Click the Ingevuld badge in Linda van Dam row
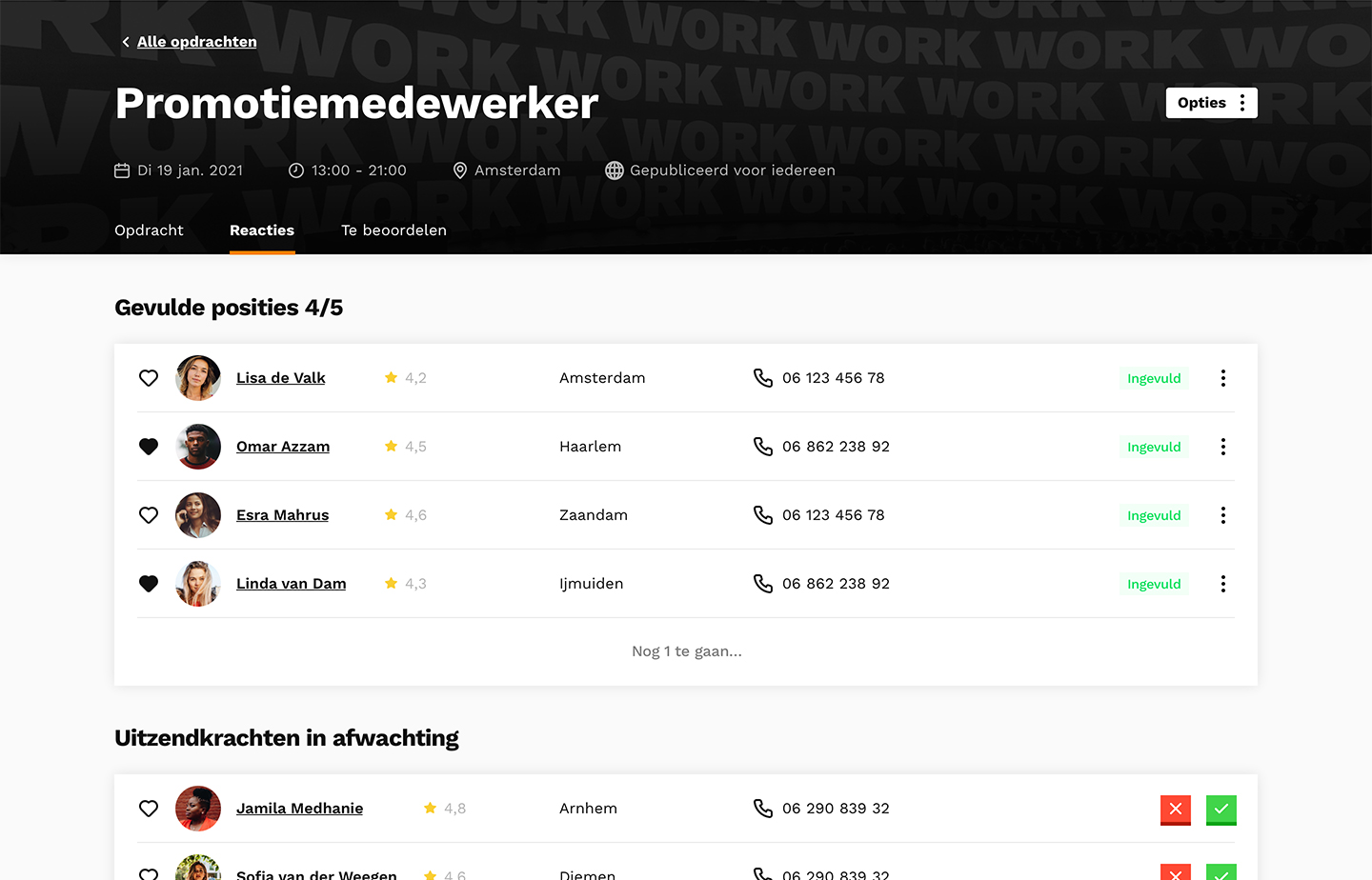The image size is (1372, 880). 1154,584
